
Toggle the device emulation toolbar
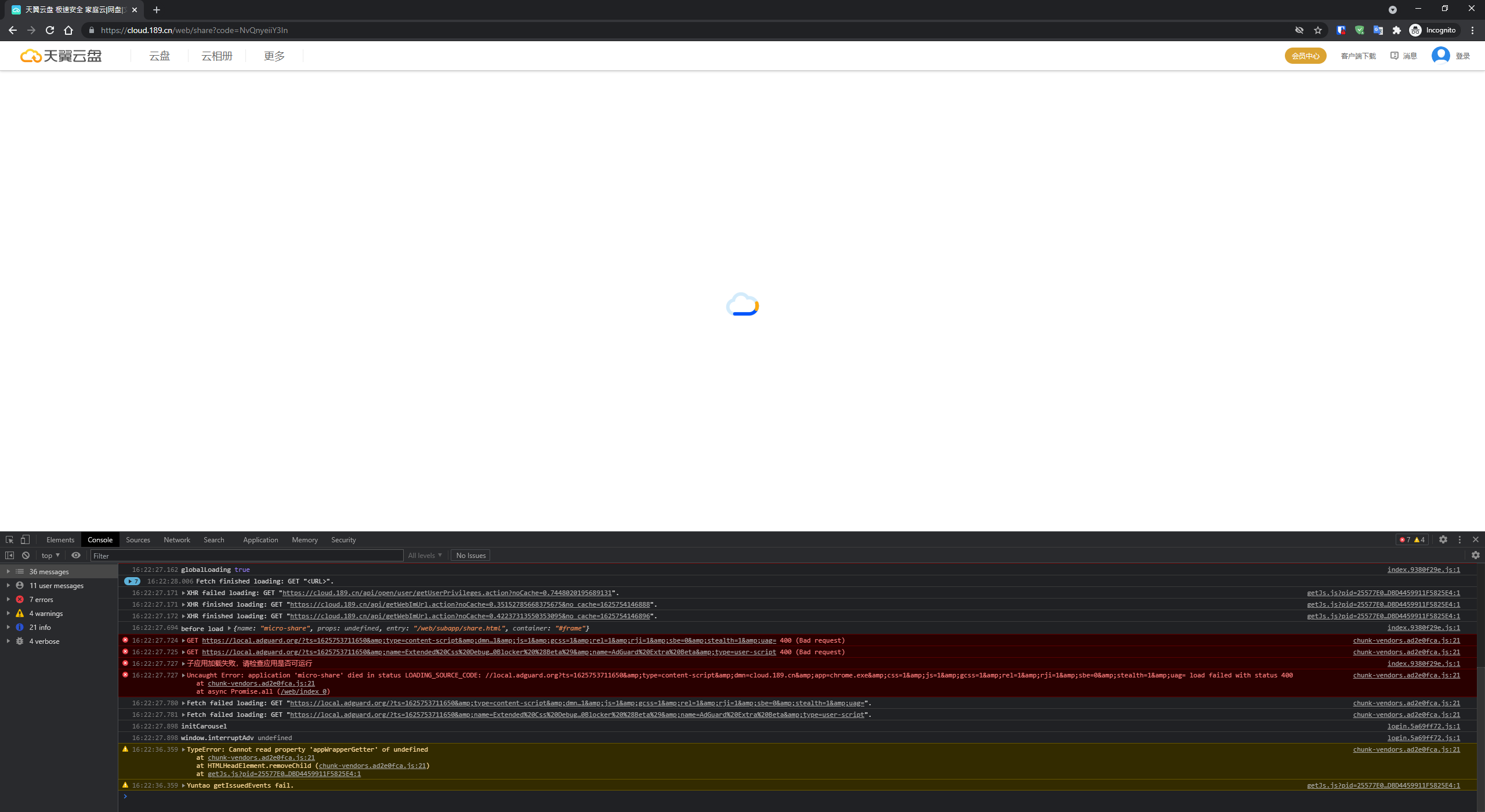click(25, 539)
